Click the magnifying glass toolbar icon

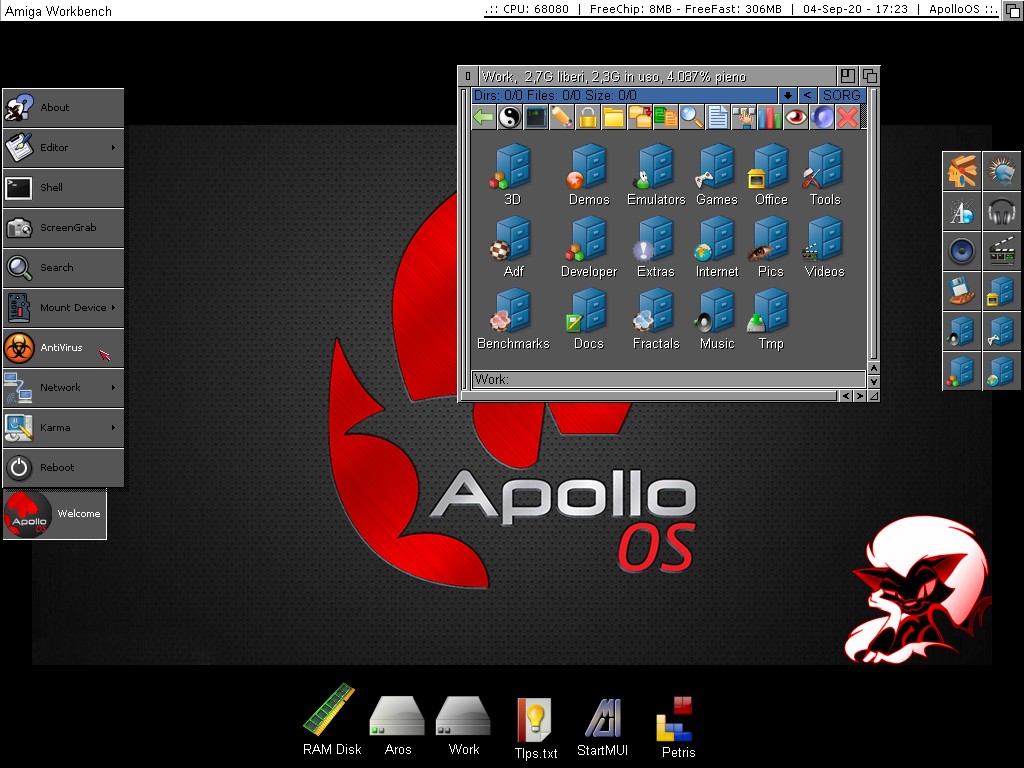coord(691,117)
